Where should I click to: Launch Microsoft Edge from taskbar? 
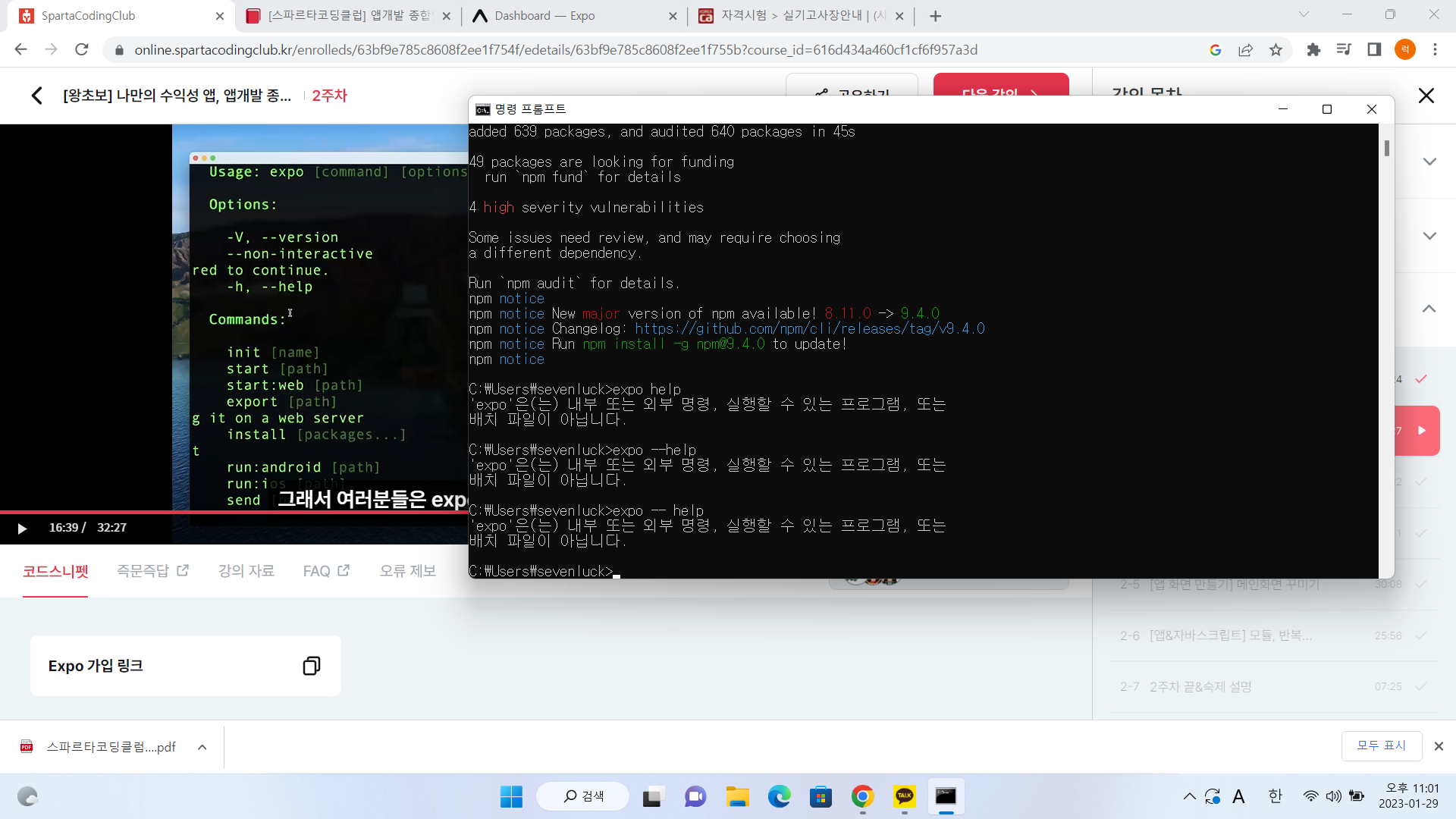point(779,797)
